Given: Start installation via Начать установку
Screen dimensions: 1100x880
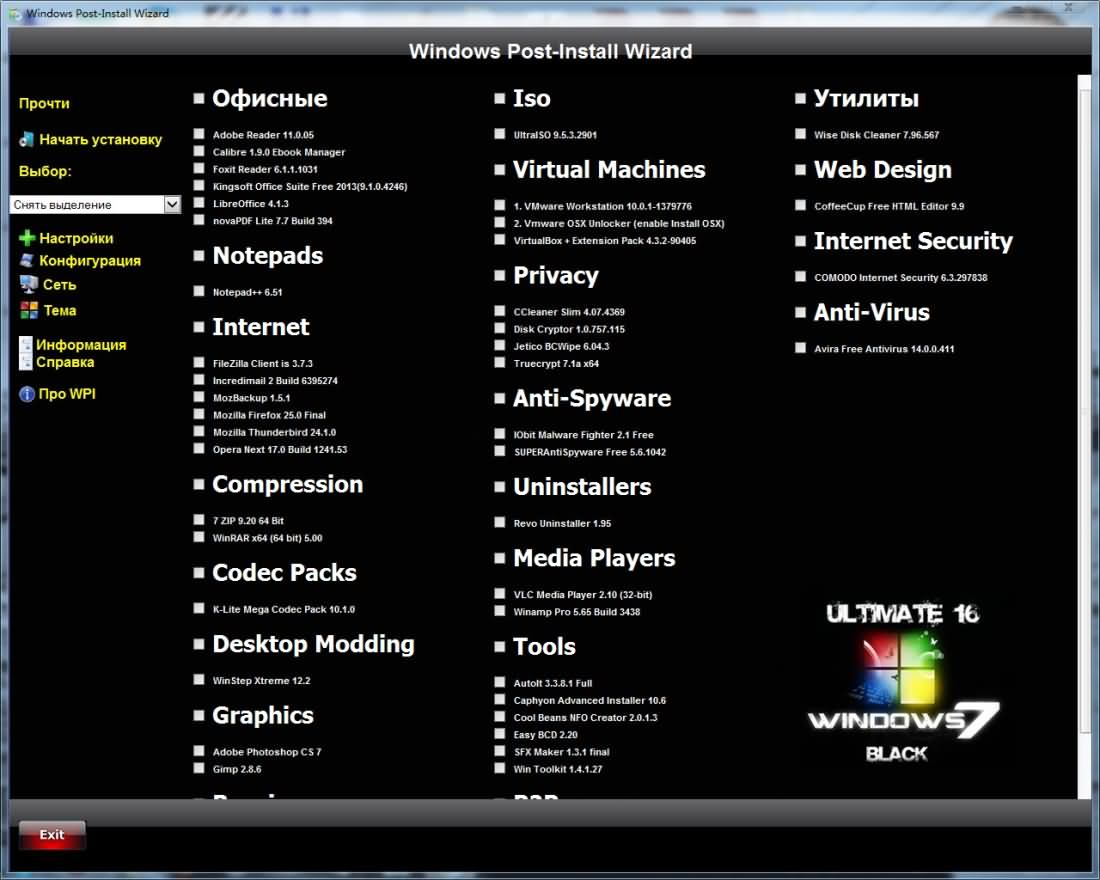Looking at the screenshot, I should pyautogui.click(x=100, y=140).
